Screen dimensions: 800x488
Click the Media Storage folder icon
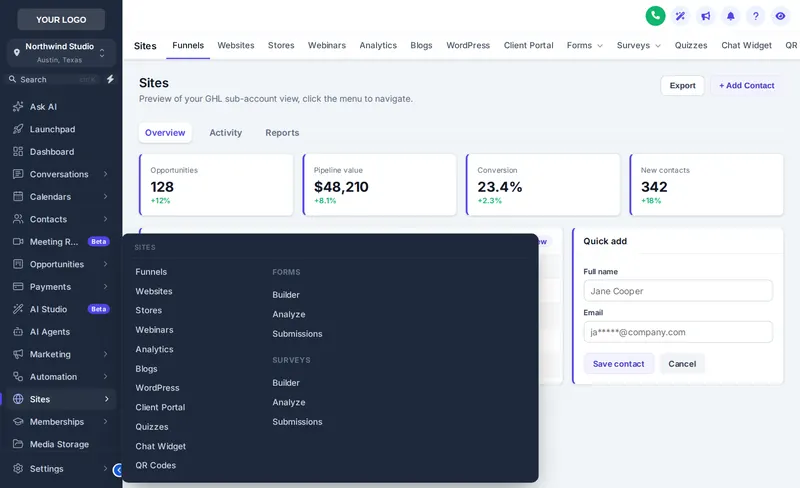(x=18, y=444)
